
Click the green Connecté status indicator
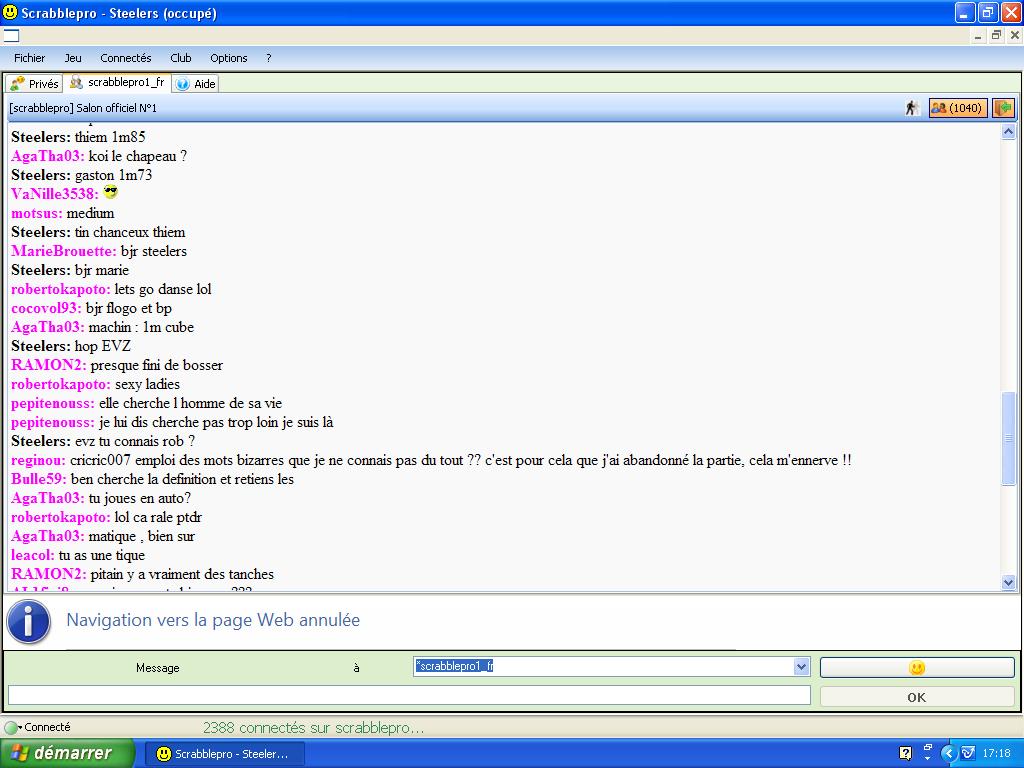(x=11, y=727)
